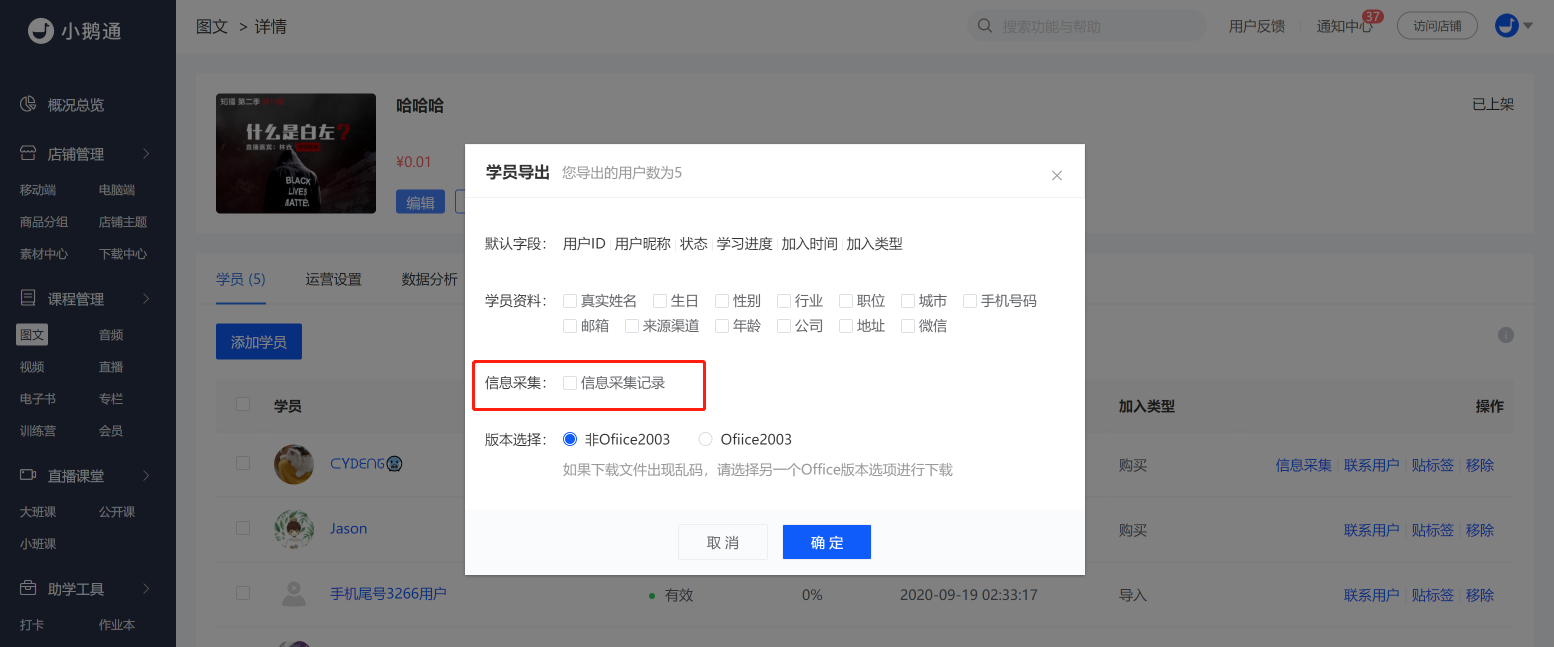This screenshot has width=1554, height=647.
Task: Enable the 手机号码 checkbox
Action: (969, 300)
